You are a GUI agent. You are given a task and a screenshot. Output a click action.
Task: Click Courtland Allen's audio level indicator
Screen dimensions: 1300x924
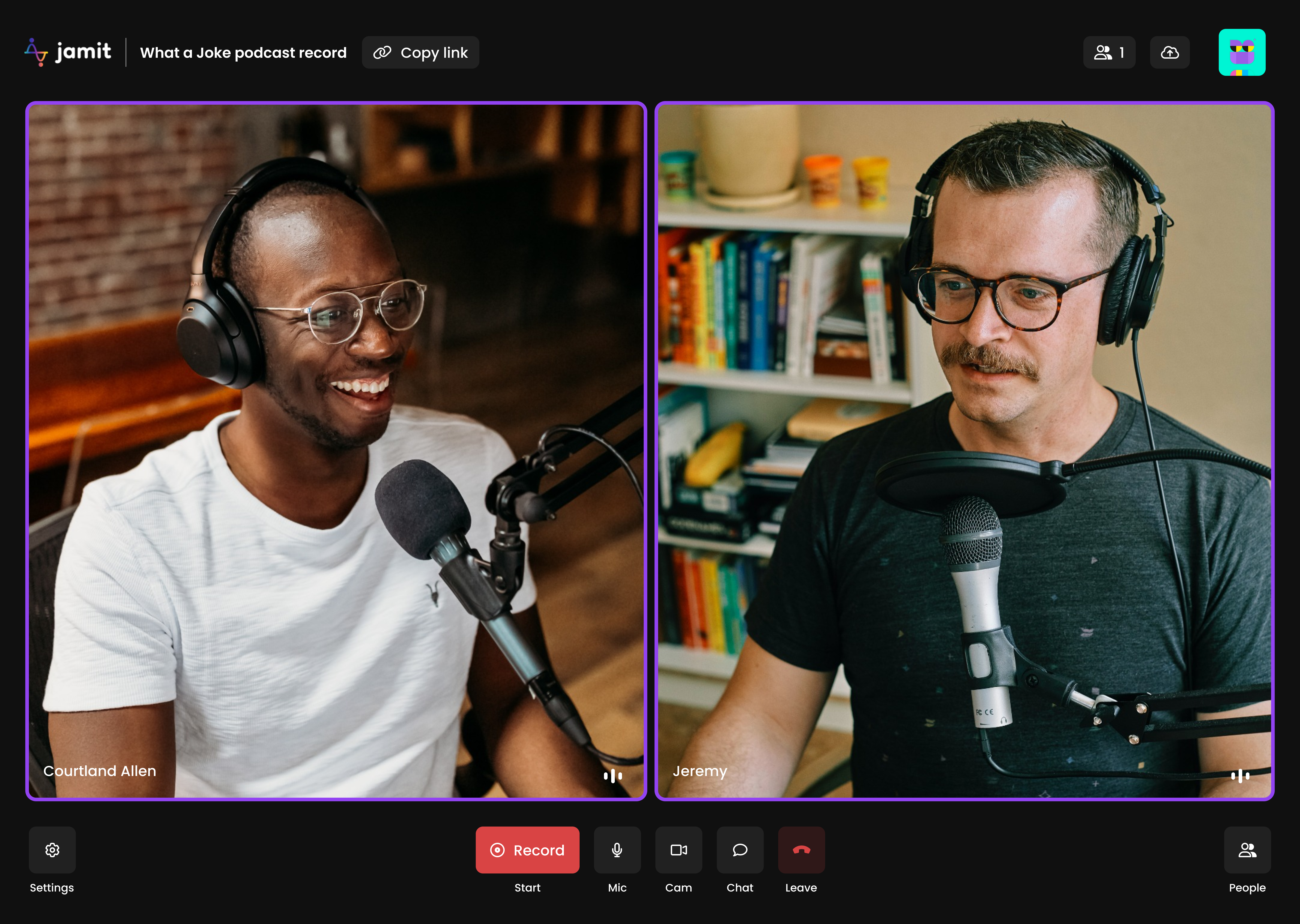point(613,776)
